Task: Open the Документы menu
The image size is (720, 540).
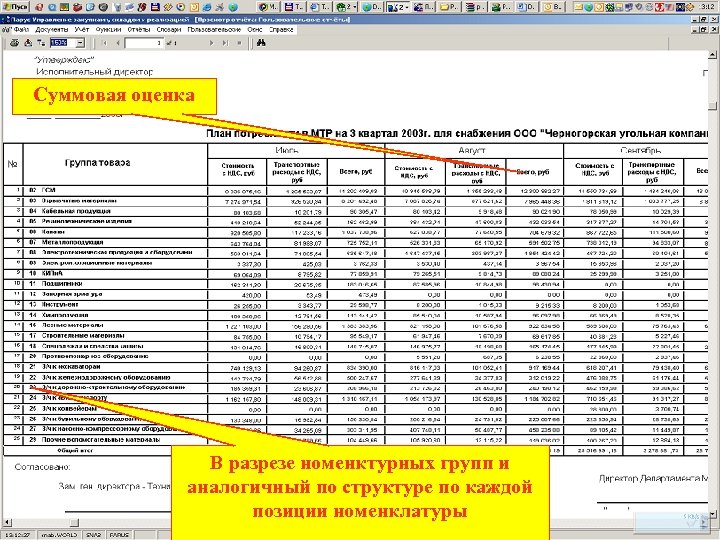Action: [x=52, y=29]
